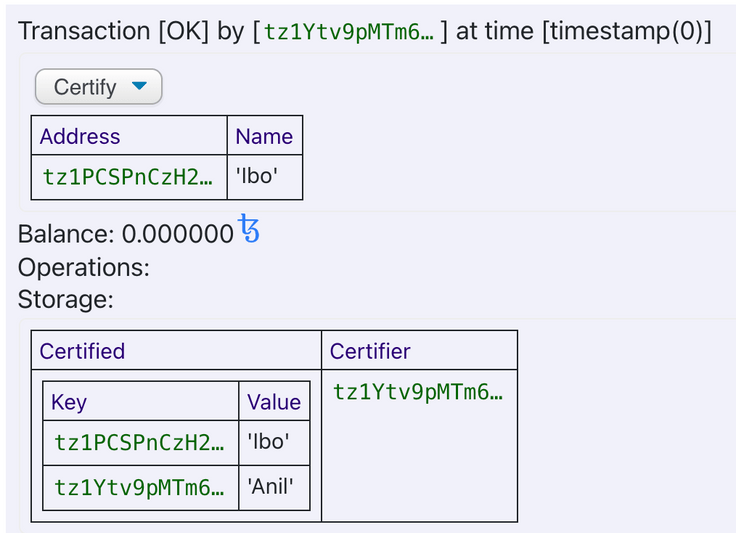Click the Balance 0.000000 text
736x533 pixels.
tap(126, 234)
